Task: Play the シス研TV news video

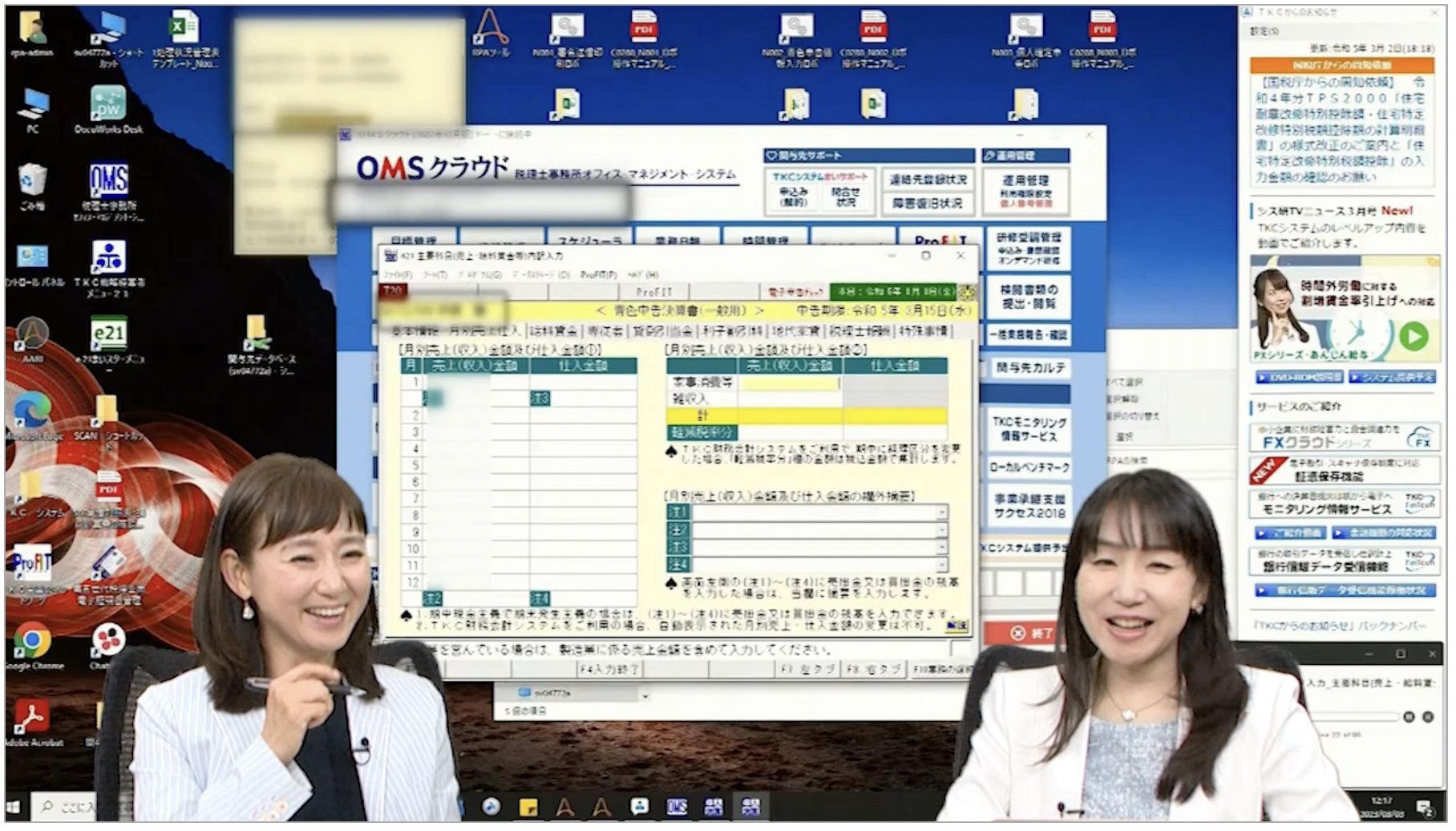Action: click(1414, 335)
